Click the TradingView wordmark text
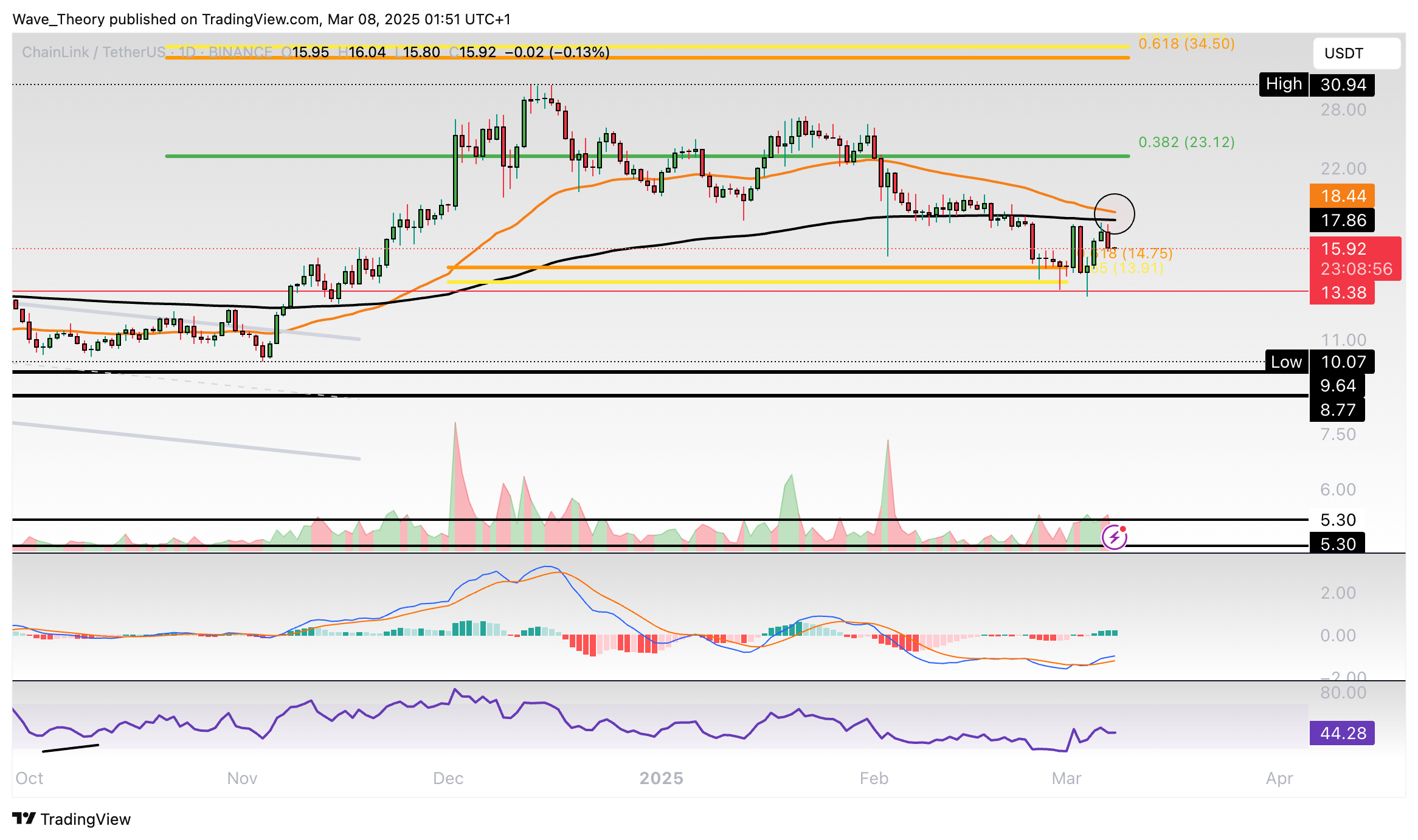The image size is (1418, 840). point(86,819)
